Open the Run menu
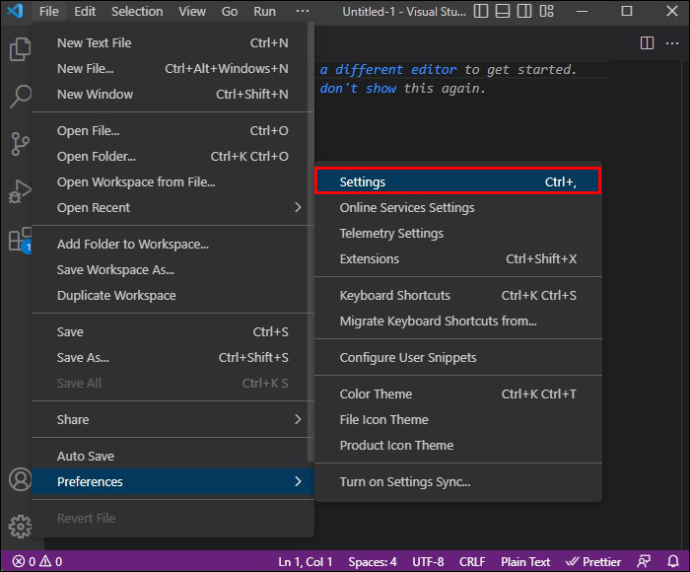 click(x=264, y=11)
